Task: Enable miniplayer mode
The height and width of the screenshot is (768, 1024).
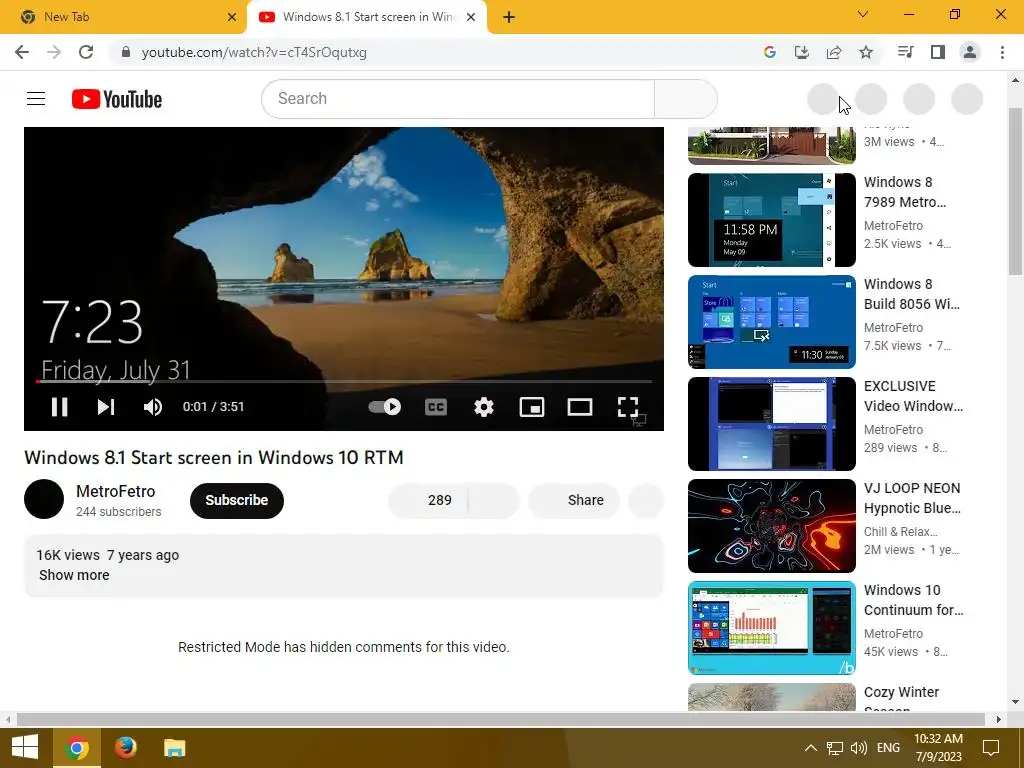Action: pos(532,407)
